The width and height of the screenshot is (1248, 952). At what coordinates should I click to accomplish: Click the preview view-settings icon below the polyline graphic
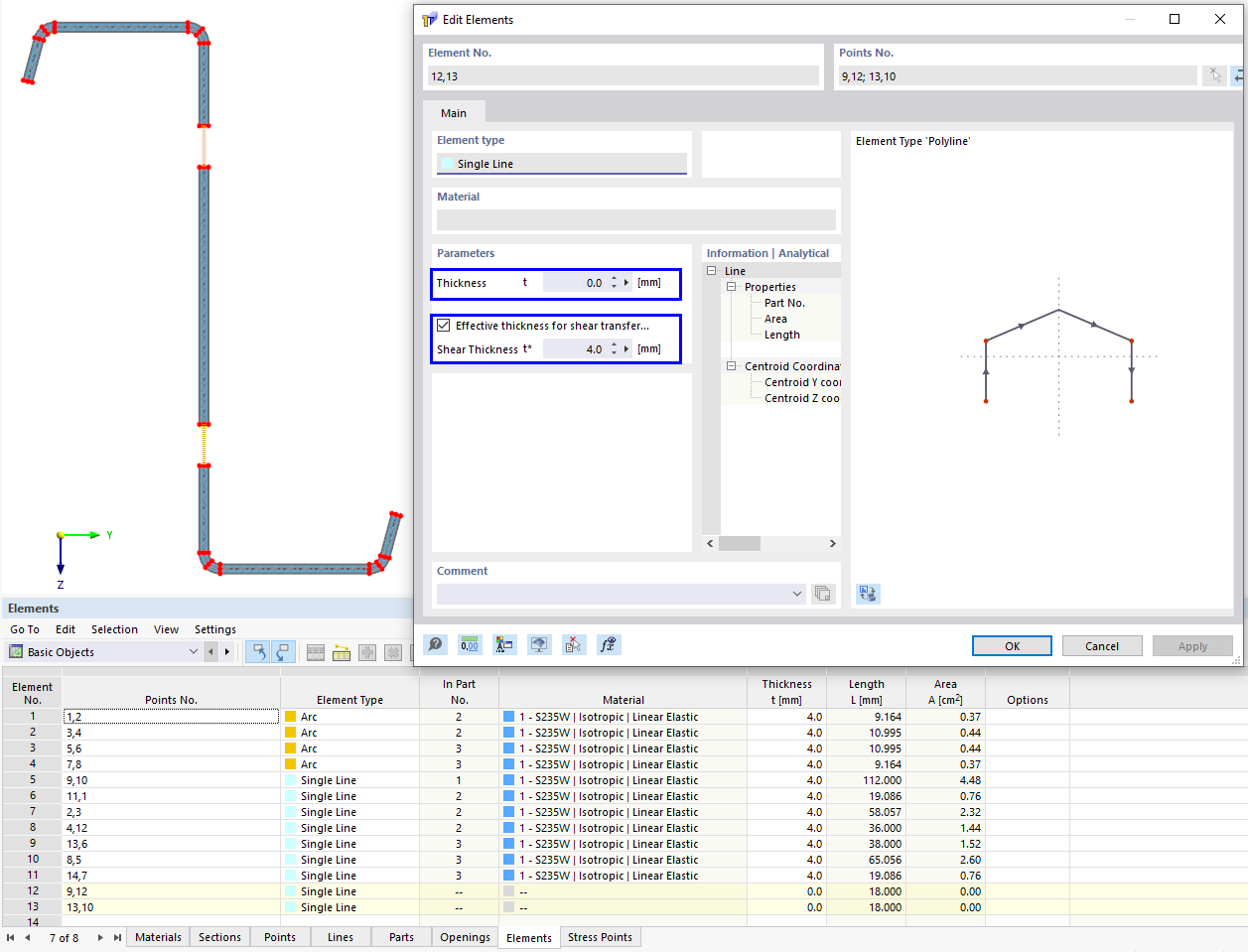pyautogui.click(x=868, y=594)
